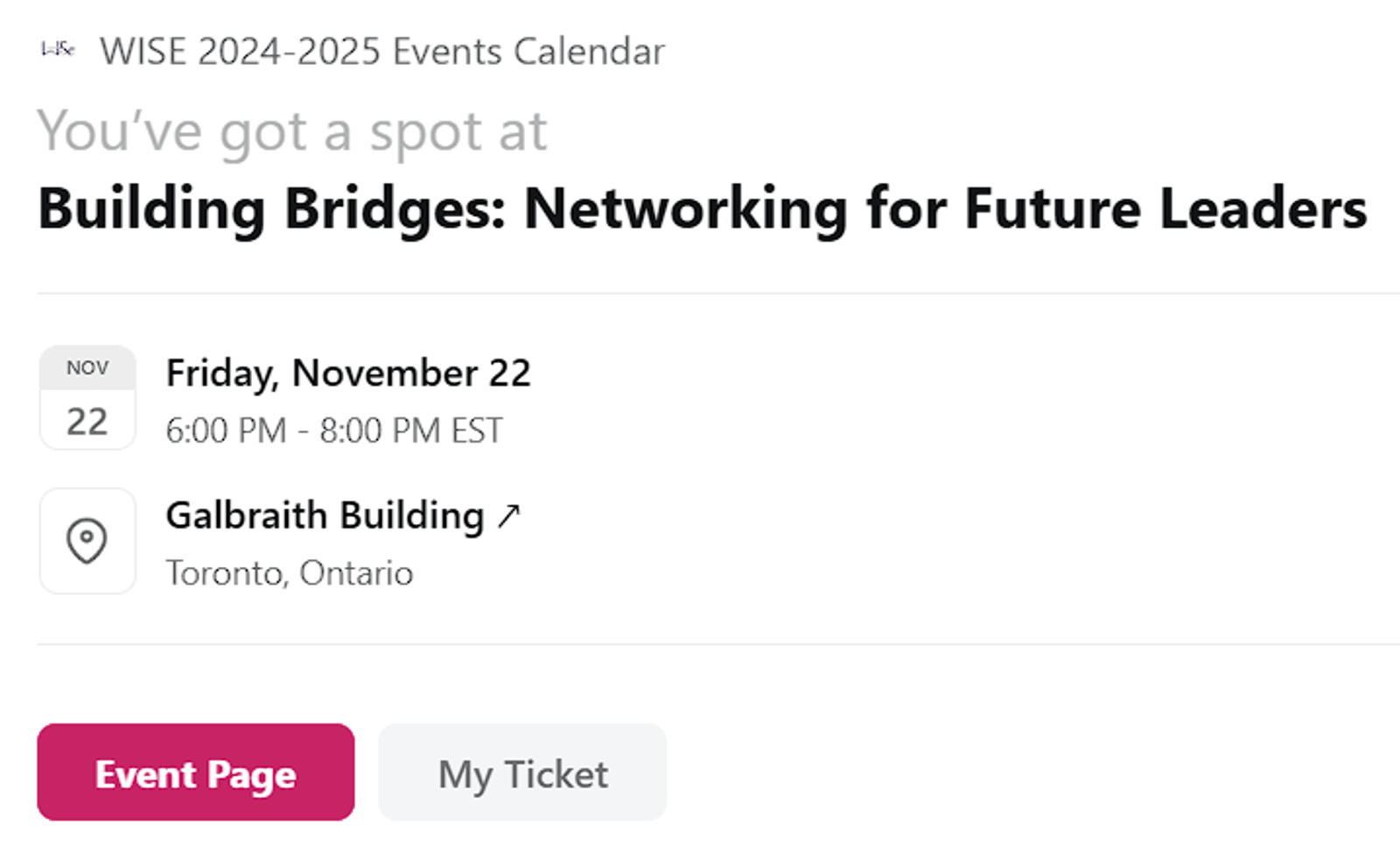Click the Toronto, Ontario address text
1400x854 pixels.
coord(290,573)
